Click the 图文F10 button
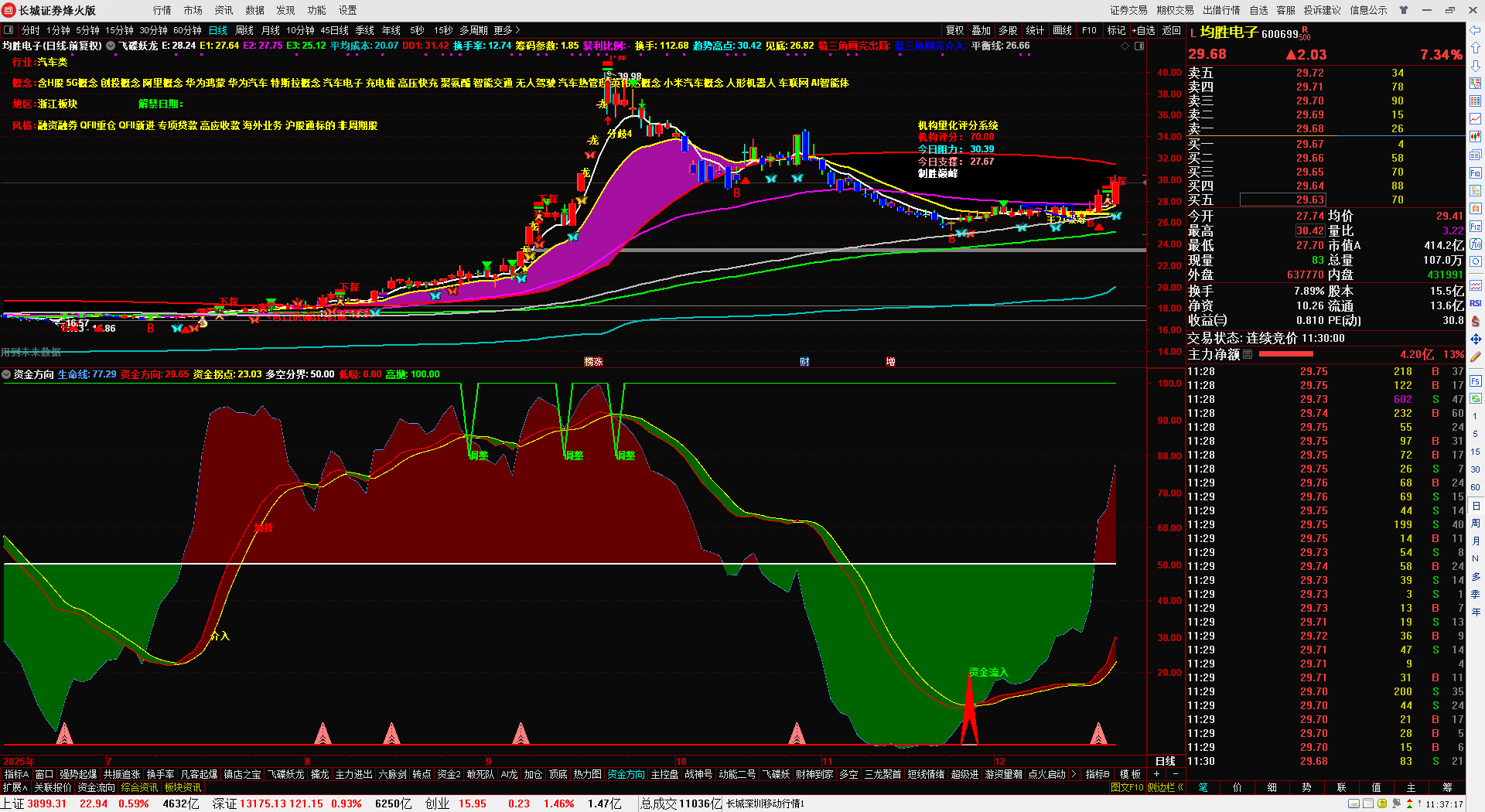 [x=1127, y=787]
